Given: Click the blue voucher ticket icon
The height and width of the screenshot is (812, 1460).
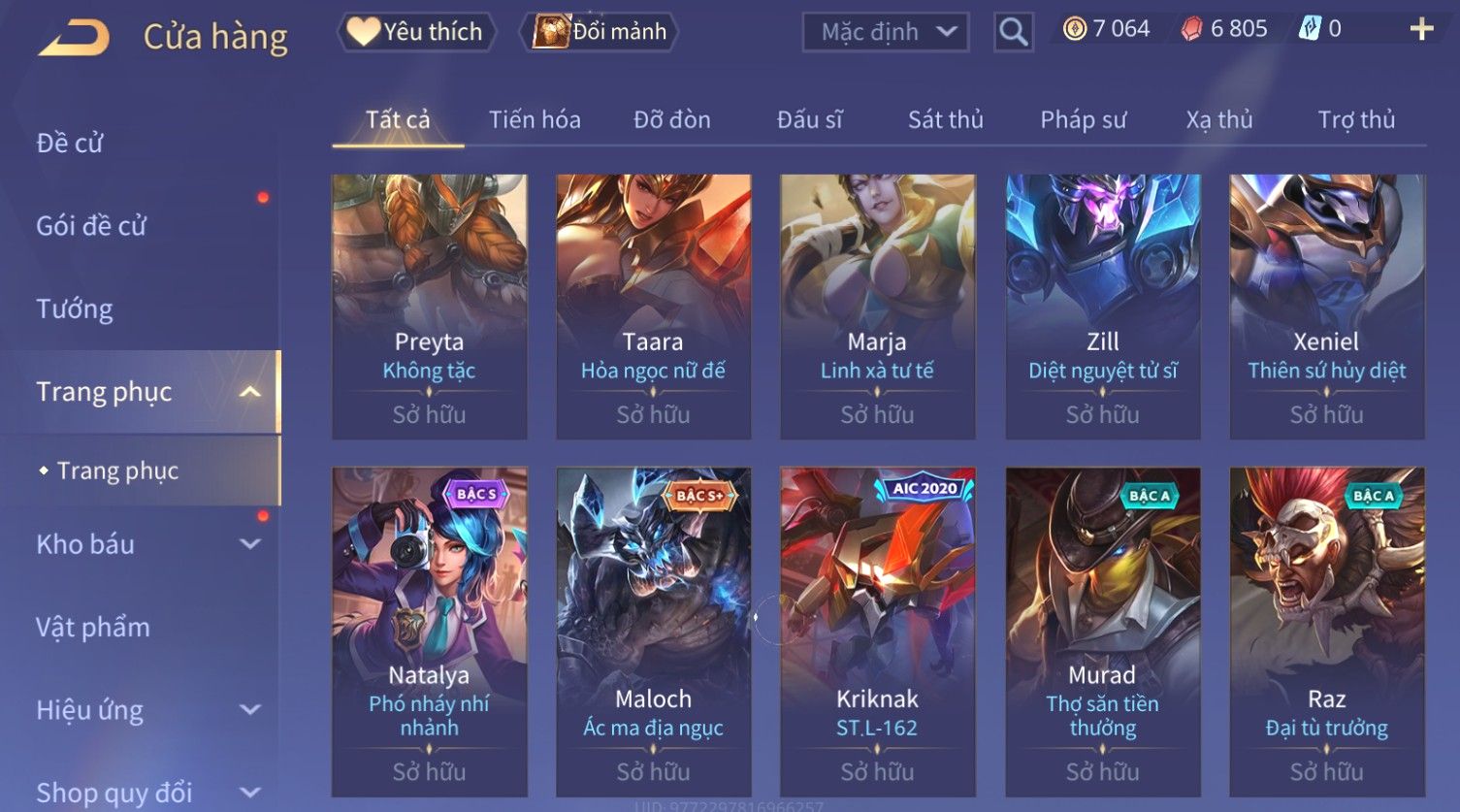Looking at the screenshot, I should 1309,30.
